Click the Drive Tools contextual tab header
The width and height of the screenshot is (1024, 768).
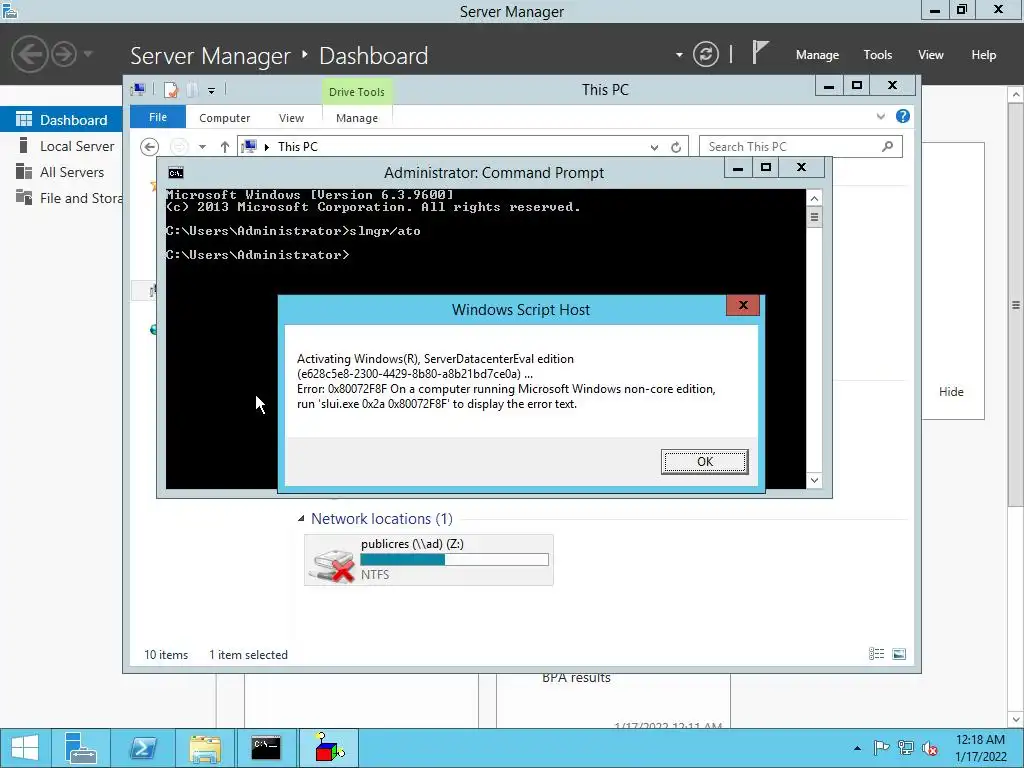coord(357,92)
